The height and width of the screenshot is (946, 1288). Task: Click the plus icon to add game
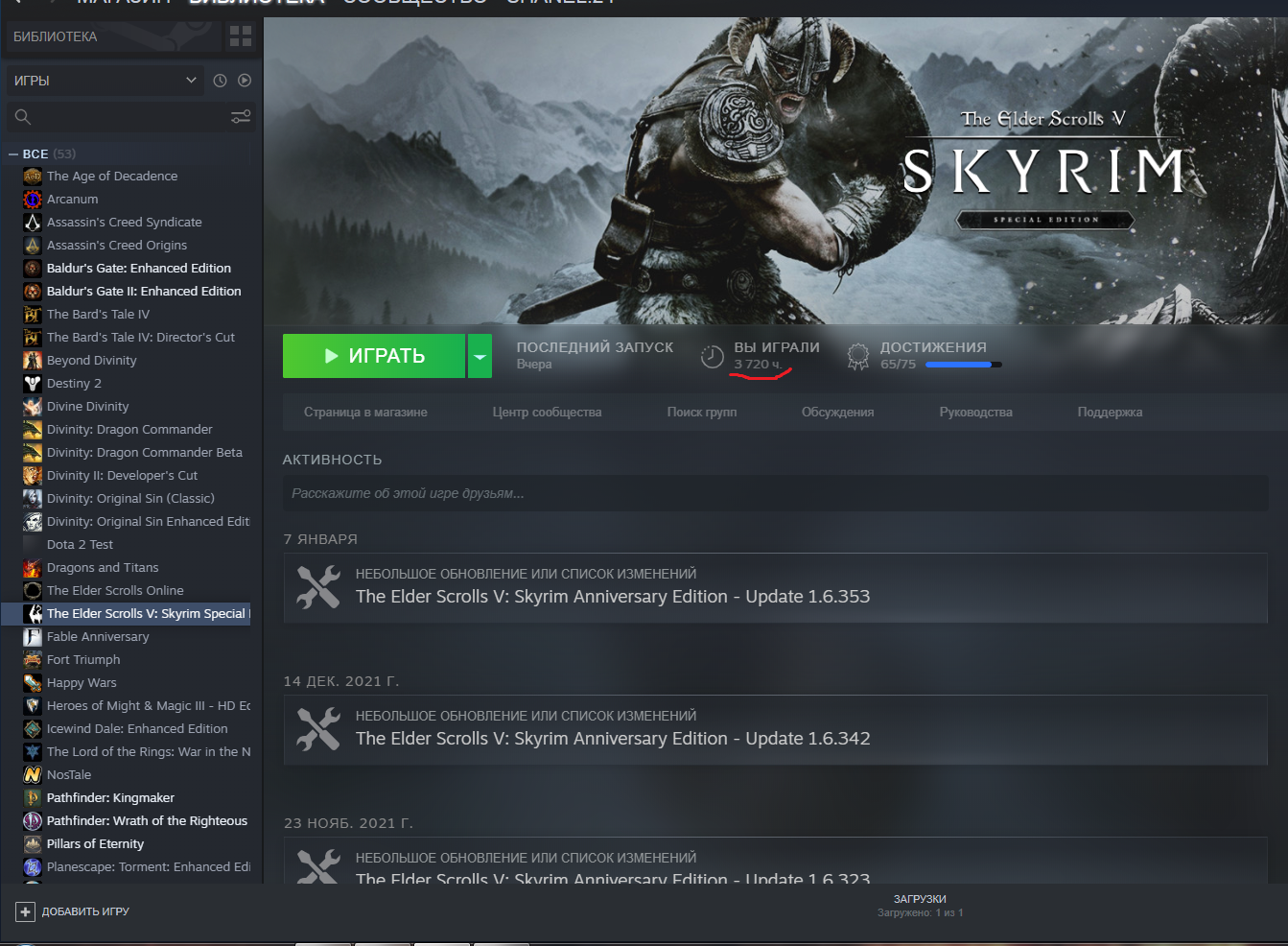pos(26,911)
